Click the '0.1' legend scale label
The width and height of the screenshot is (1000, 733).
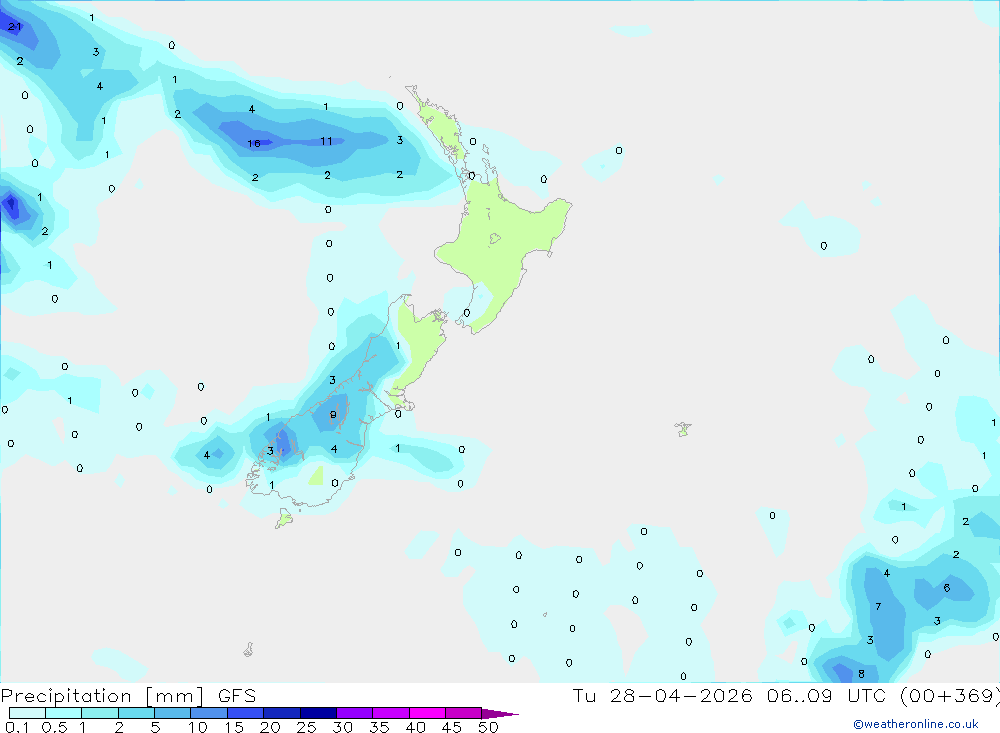tap(17, 727)
